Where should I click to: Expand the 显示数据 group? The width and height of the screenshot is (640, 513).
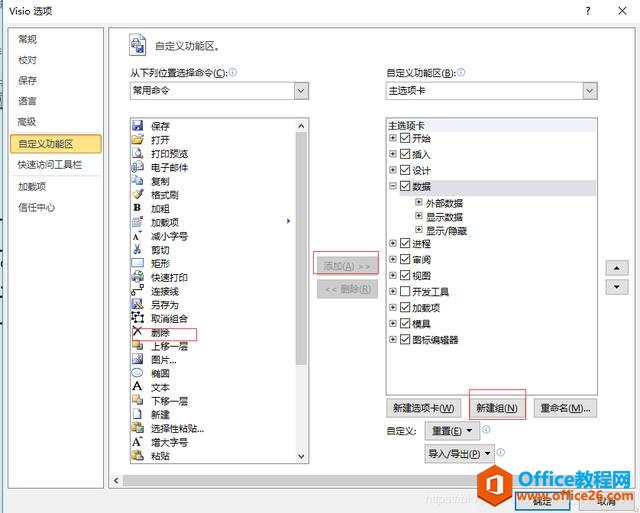[x=419, y=216]
